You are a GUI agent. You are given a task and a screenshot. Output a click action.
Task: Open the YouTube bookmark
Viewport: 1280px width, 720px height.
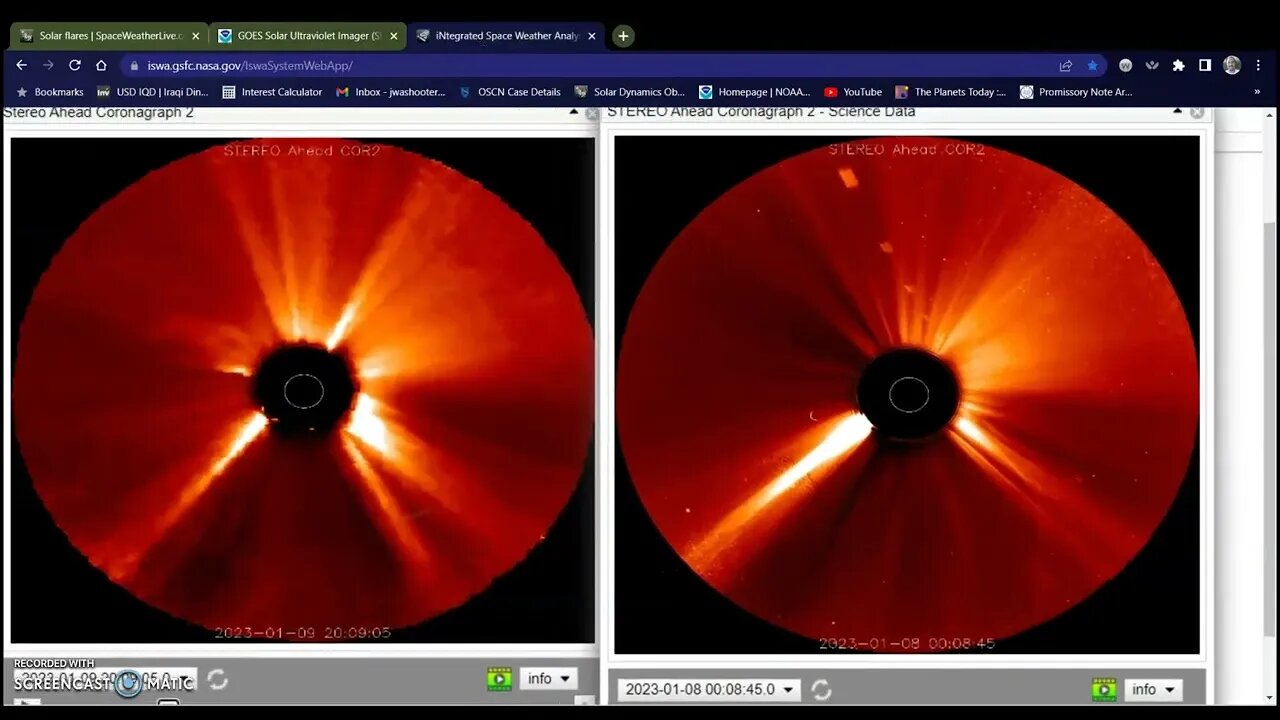tap(853, 92)
